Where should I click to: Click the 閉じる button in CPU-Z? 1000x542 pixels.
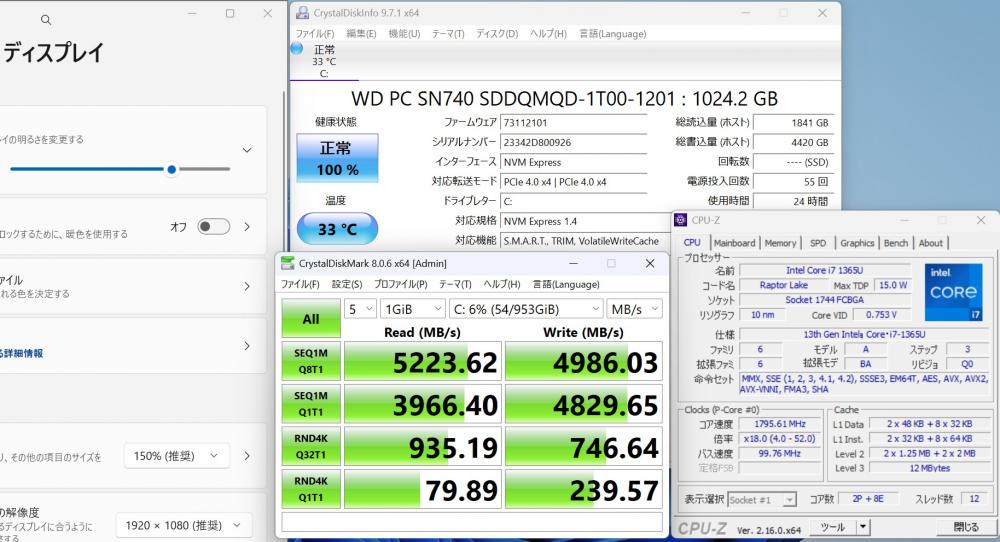(966, 527)
